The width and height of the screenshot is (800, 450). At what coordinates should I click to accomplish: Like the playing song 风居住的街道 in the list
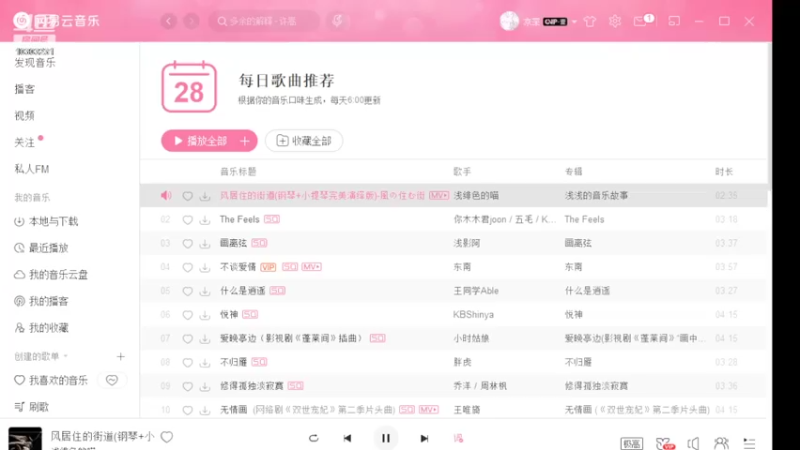[188, 196]
